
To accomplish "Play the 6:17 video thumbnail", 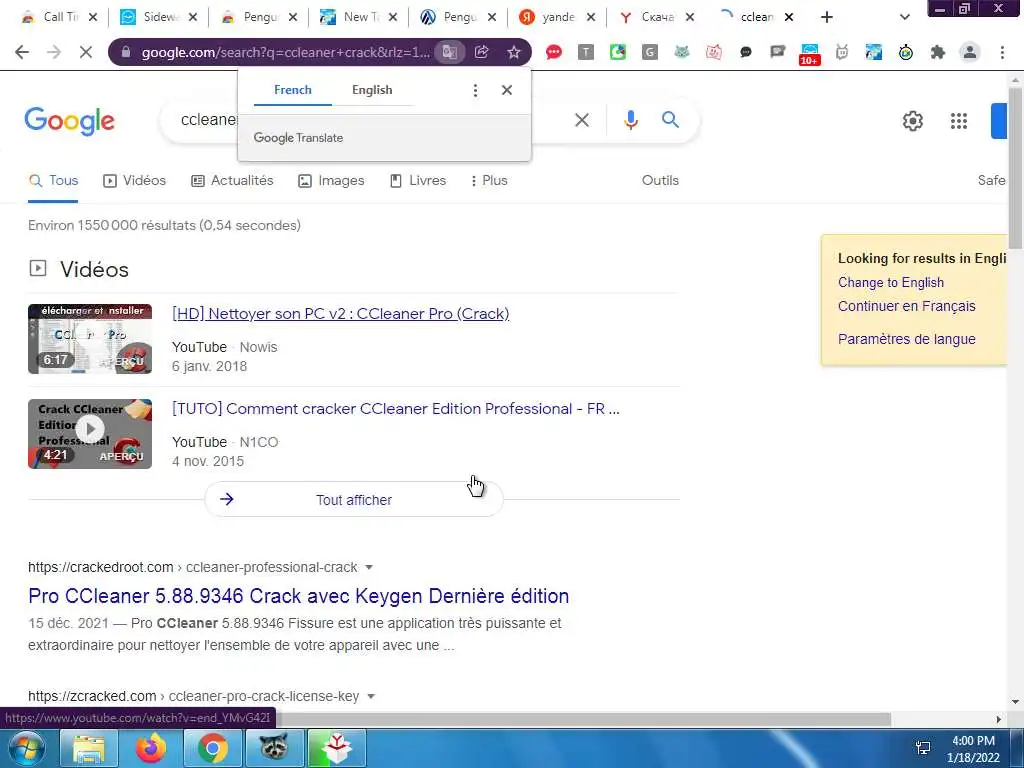I will [89, 339].
